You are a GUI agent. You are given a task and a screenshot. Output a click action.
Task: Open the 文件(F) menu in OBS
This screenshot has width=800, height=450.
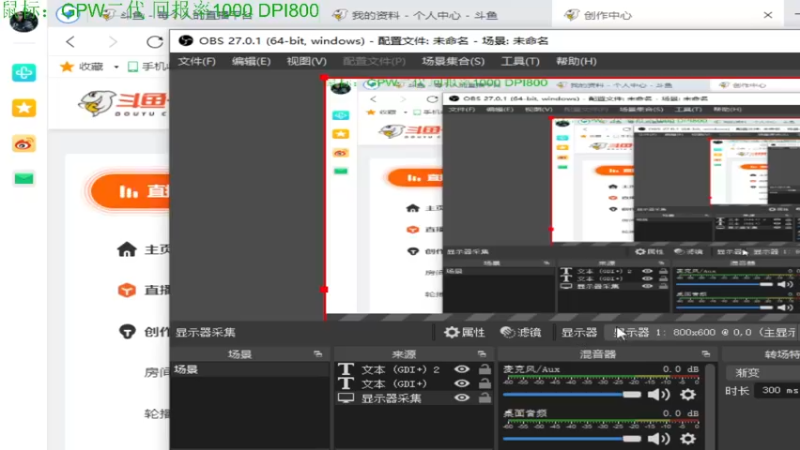click(x=196, y=61)
